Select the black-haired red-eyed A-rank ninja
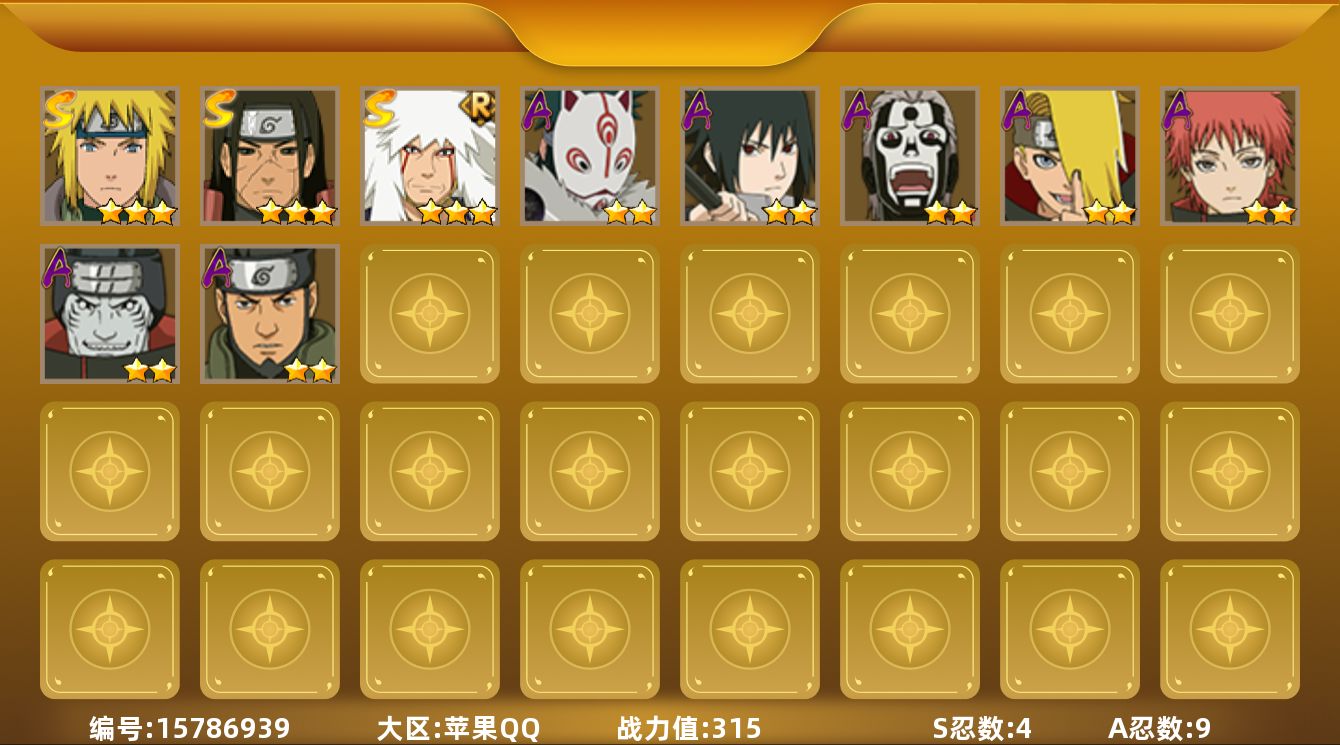 pos(750,156)
